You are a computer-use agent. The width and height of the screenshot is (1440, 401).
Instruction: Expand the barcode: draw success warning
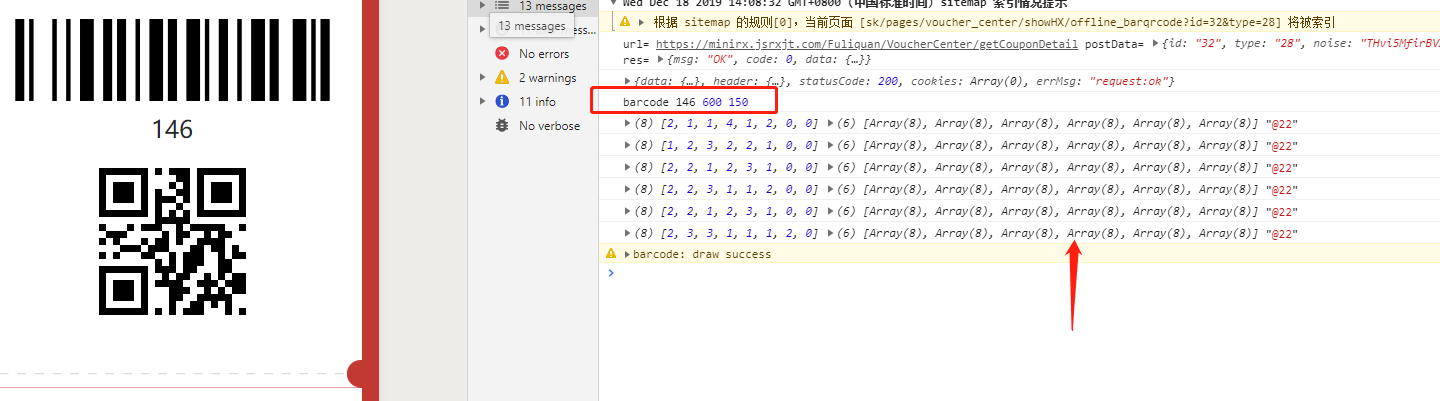(x=627, y=254)
